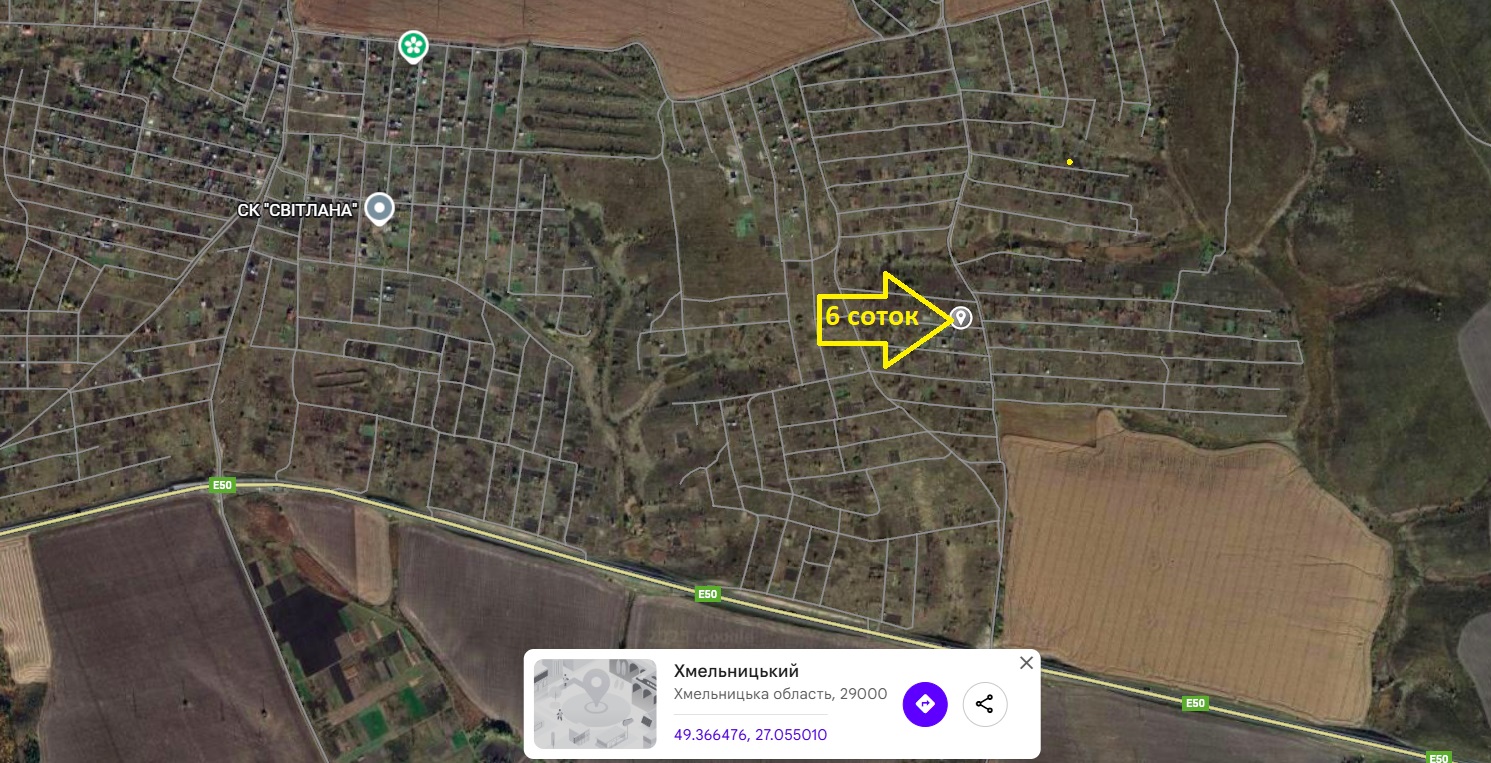Click the green park marker icon
Viewport: 1491px width, 763px height.
click(x=413, y=46)
